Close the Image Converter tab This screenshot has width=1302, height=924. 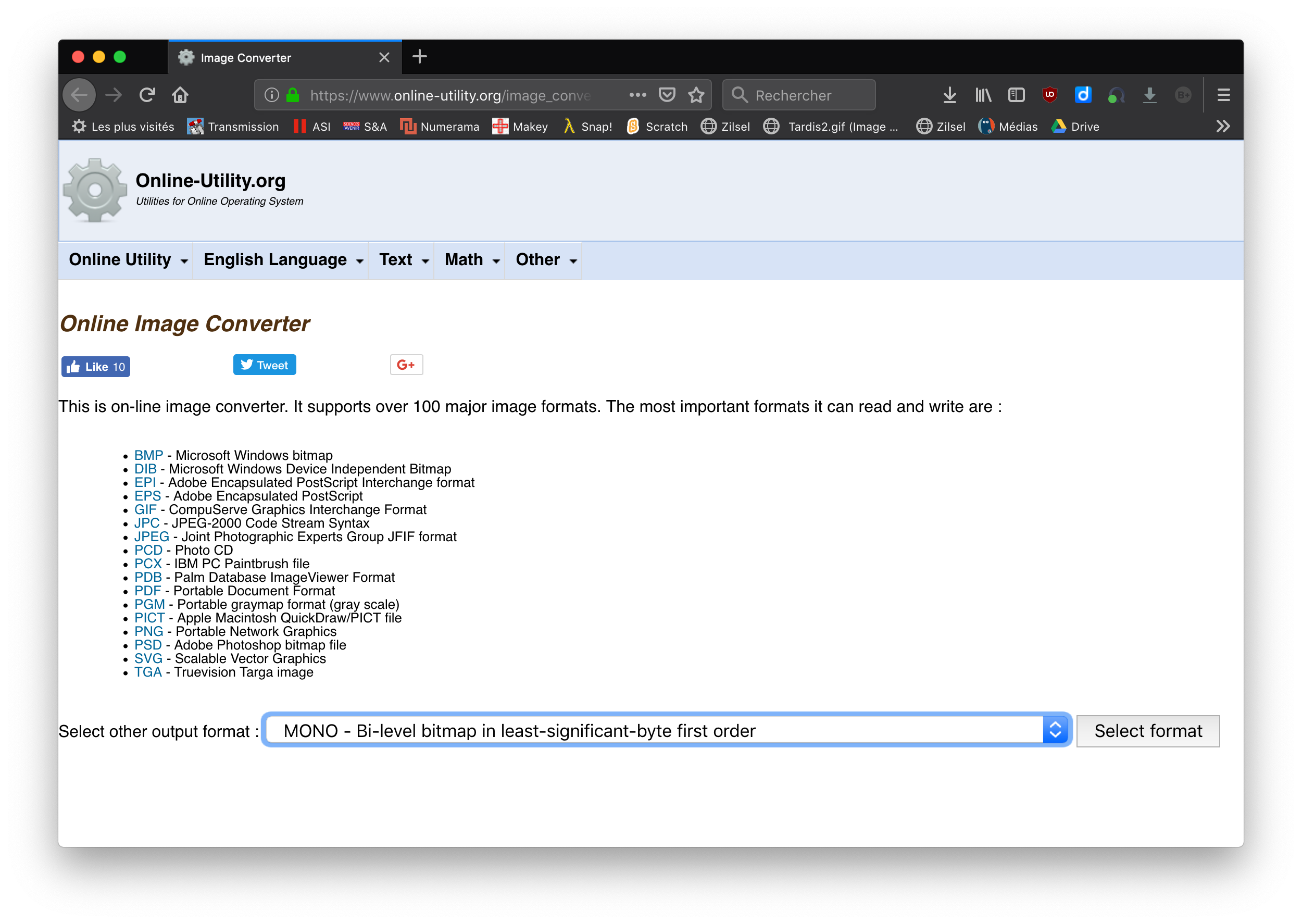click(384, 57)
